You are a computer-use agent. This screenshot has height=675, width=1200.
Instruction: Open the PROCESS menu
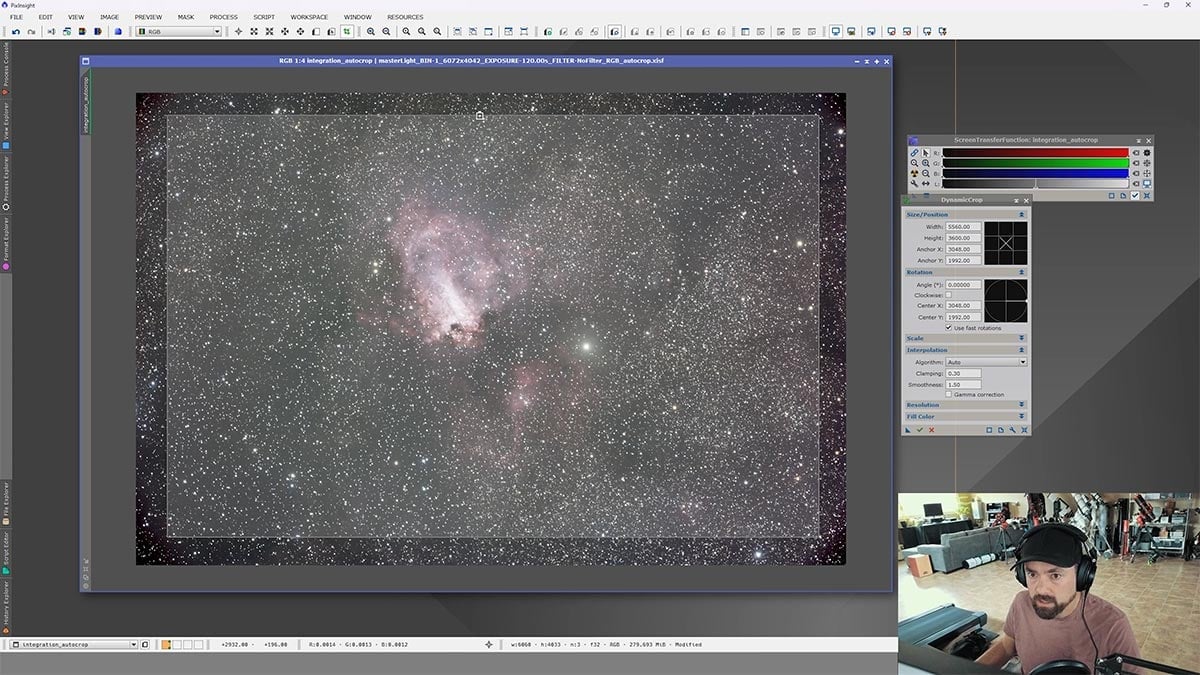(x=223, y=17)
